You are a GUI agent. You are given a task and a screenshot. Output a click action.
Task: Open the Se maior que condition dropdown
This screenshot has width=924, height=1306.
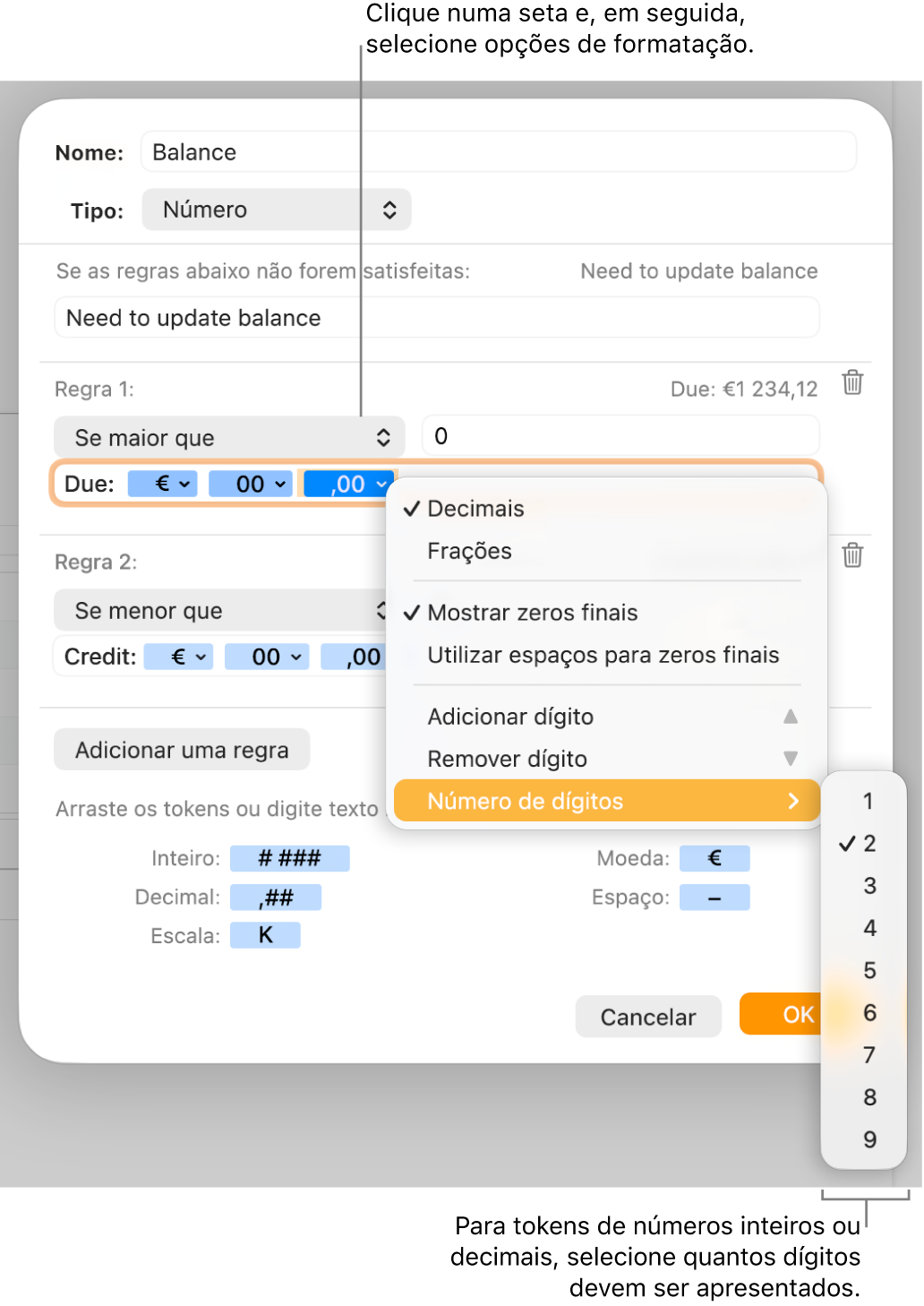tap(229, 437)
